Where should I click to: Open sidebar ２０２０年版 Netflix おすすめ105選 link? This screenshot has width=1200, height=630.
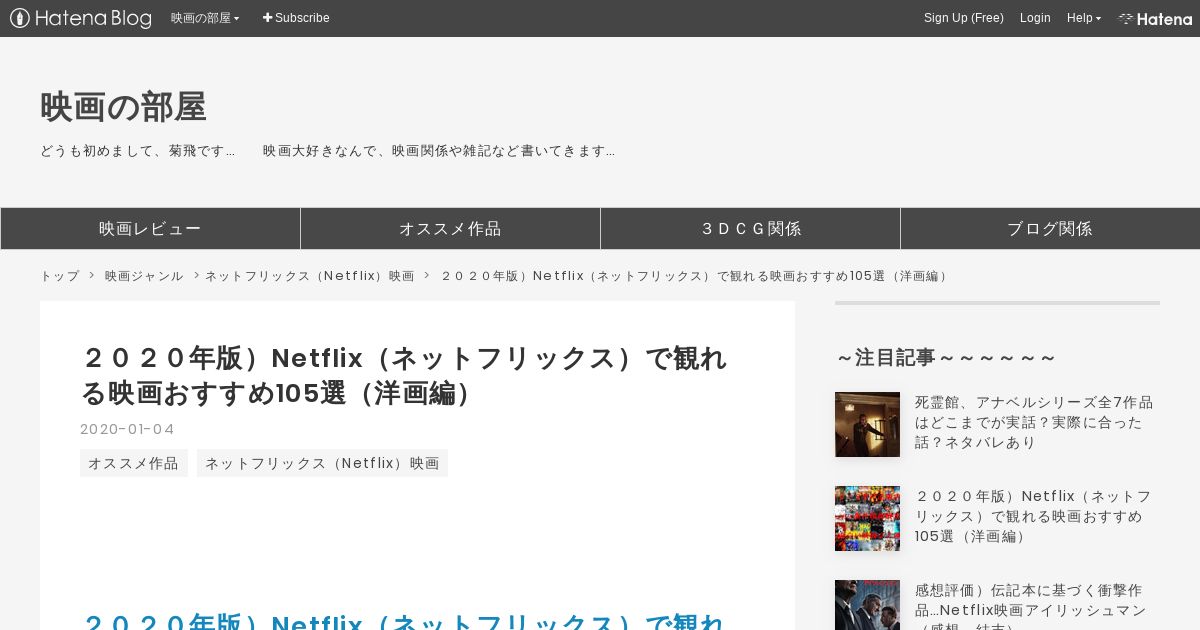pyautogui.click(x=1033, y=516)
